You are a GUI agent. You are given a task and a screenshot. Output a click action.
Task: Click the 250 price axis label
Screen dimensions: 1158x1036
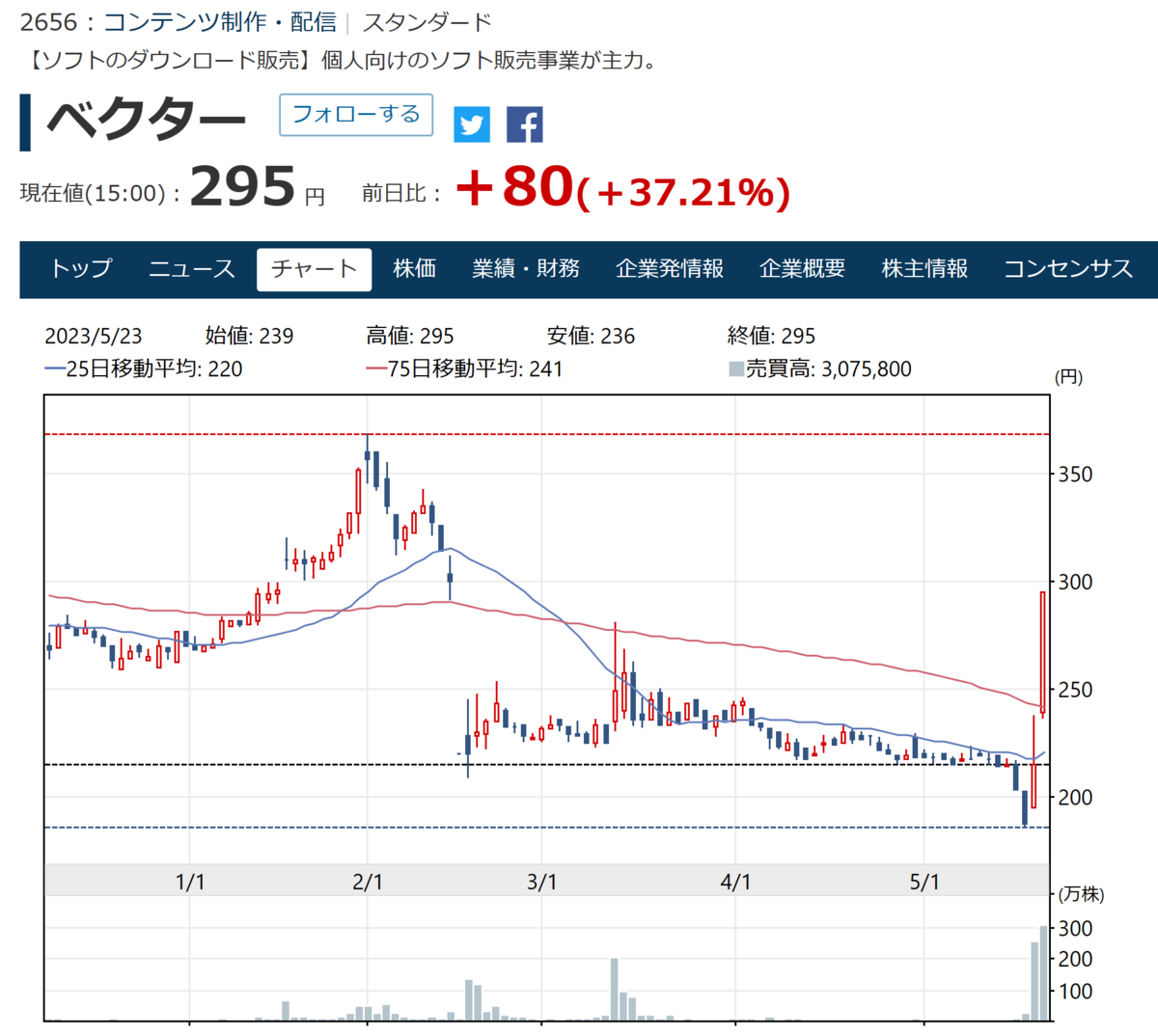tap(1075, 690)
